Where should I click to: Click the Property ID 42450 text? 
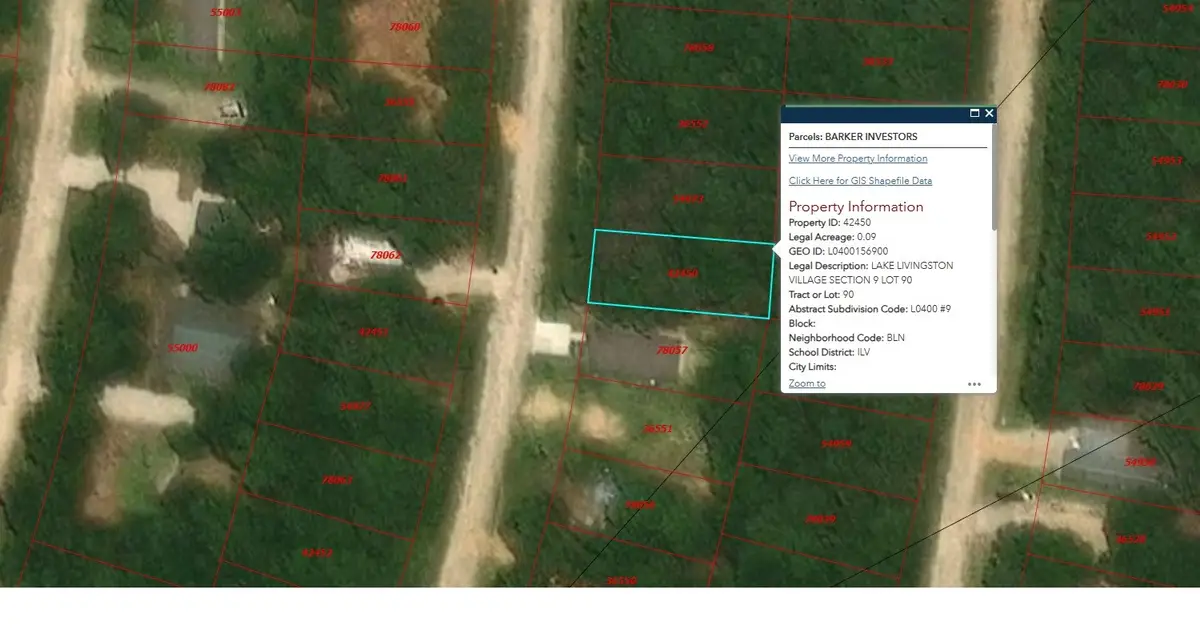pyautogui.click(x=829, y=222)
